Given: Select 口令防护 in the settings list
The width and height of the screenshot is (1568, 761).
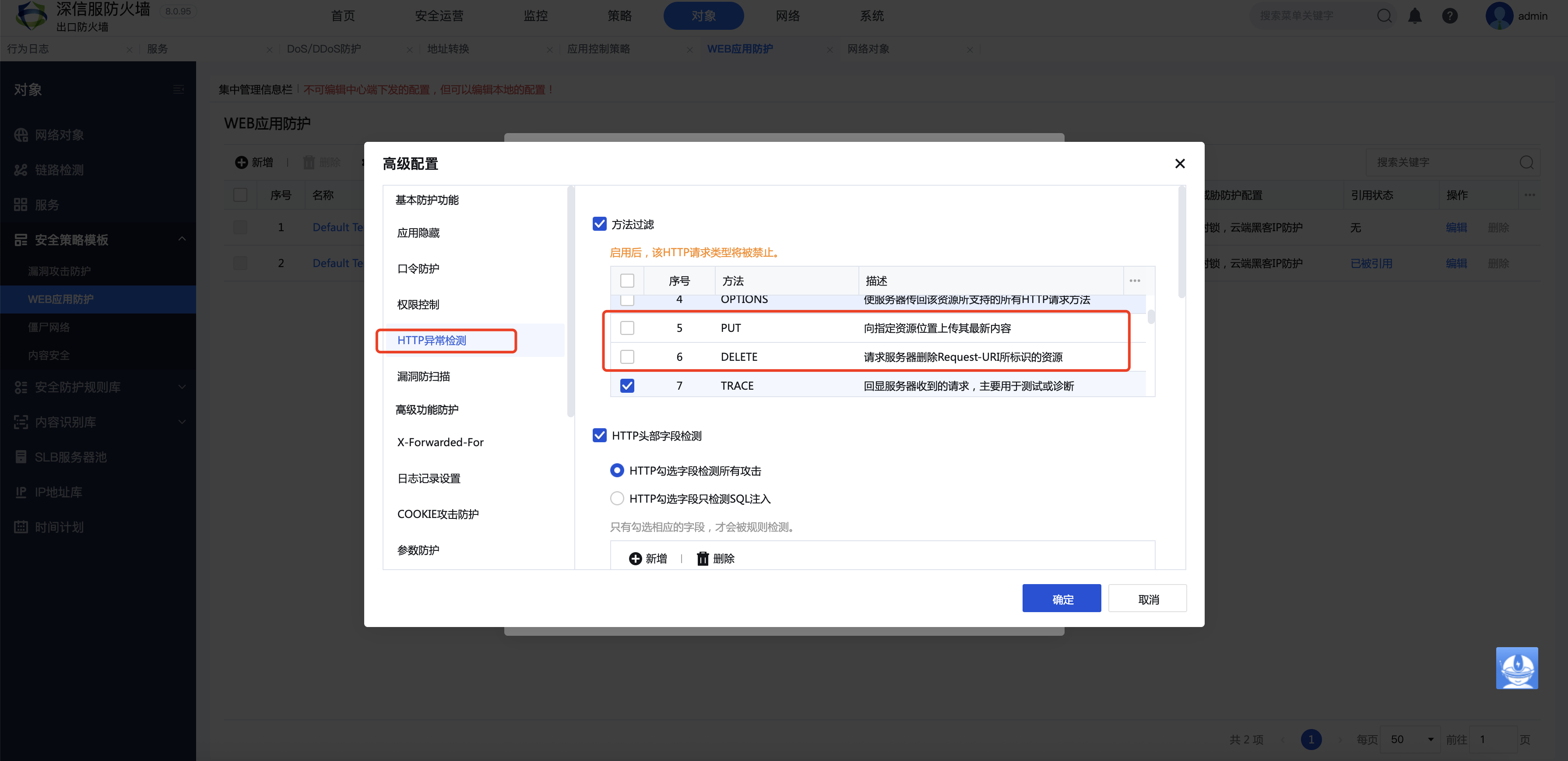Looking at the screenshot, I should pos(418,268).
